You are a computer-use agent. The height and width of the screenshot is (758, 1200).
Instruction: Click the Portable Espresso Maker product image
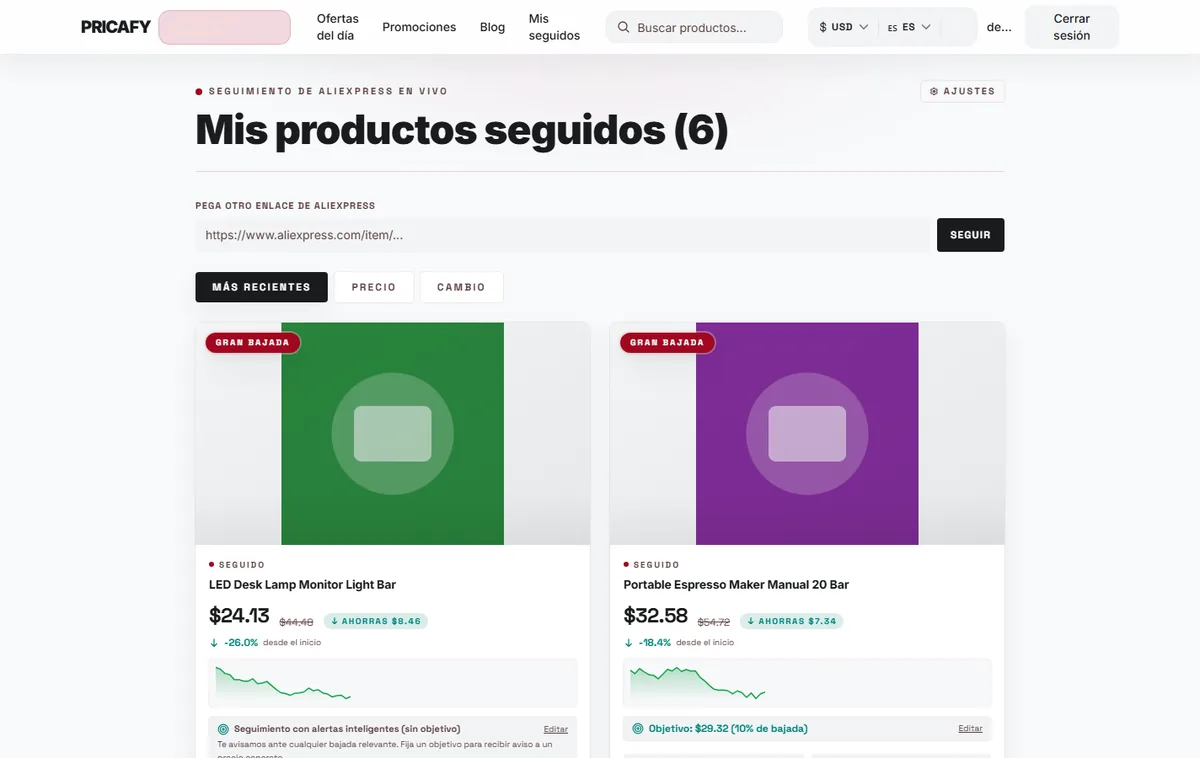pyautogui.click(x=807, y=433)
